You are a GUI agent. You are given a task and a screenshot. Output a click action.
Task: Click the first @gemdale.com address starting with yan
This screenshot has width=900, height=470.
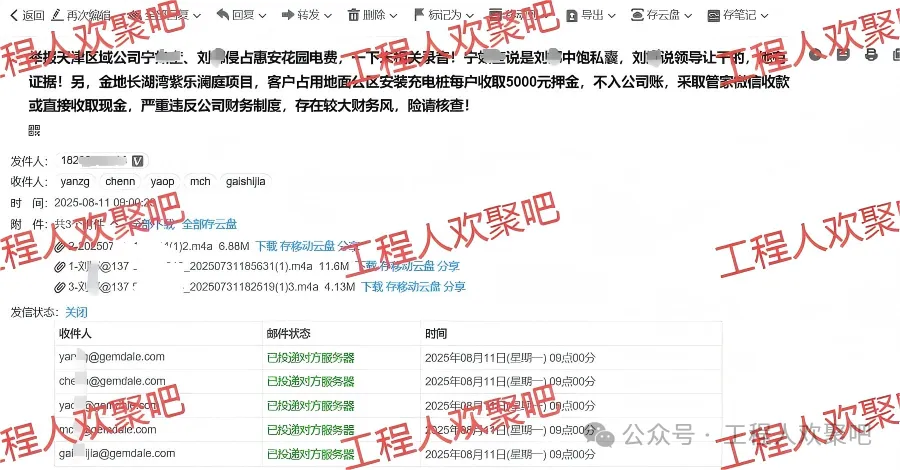[111, 357]
